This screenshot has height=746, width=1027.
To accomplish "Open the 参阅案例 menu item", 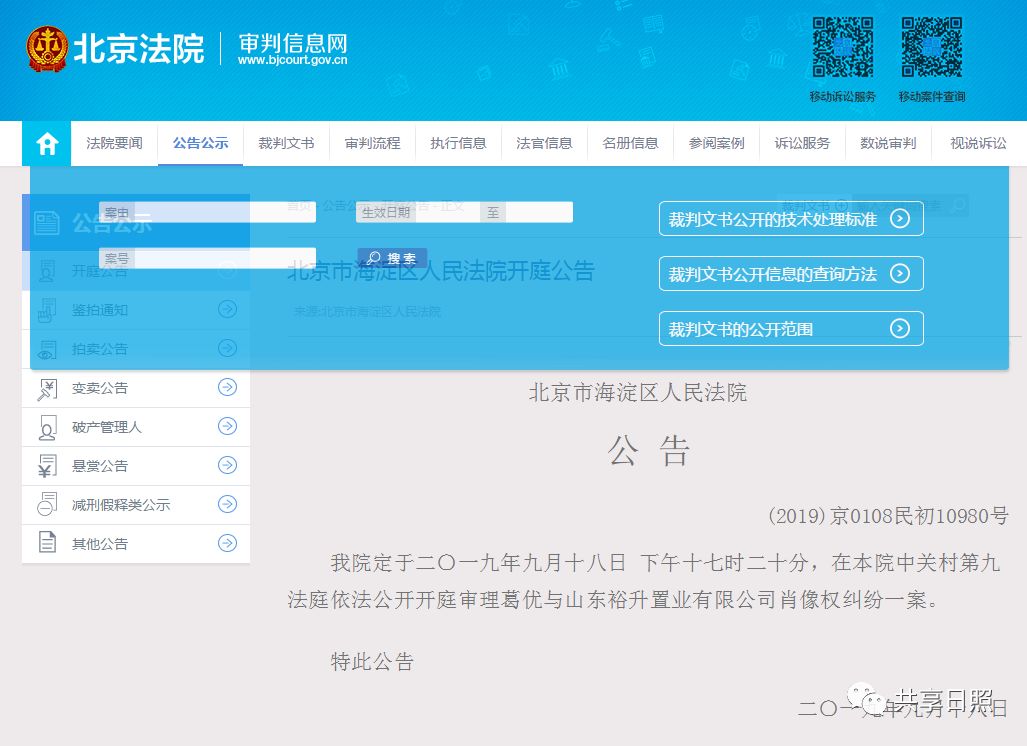I will [716, 143].
